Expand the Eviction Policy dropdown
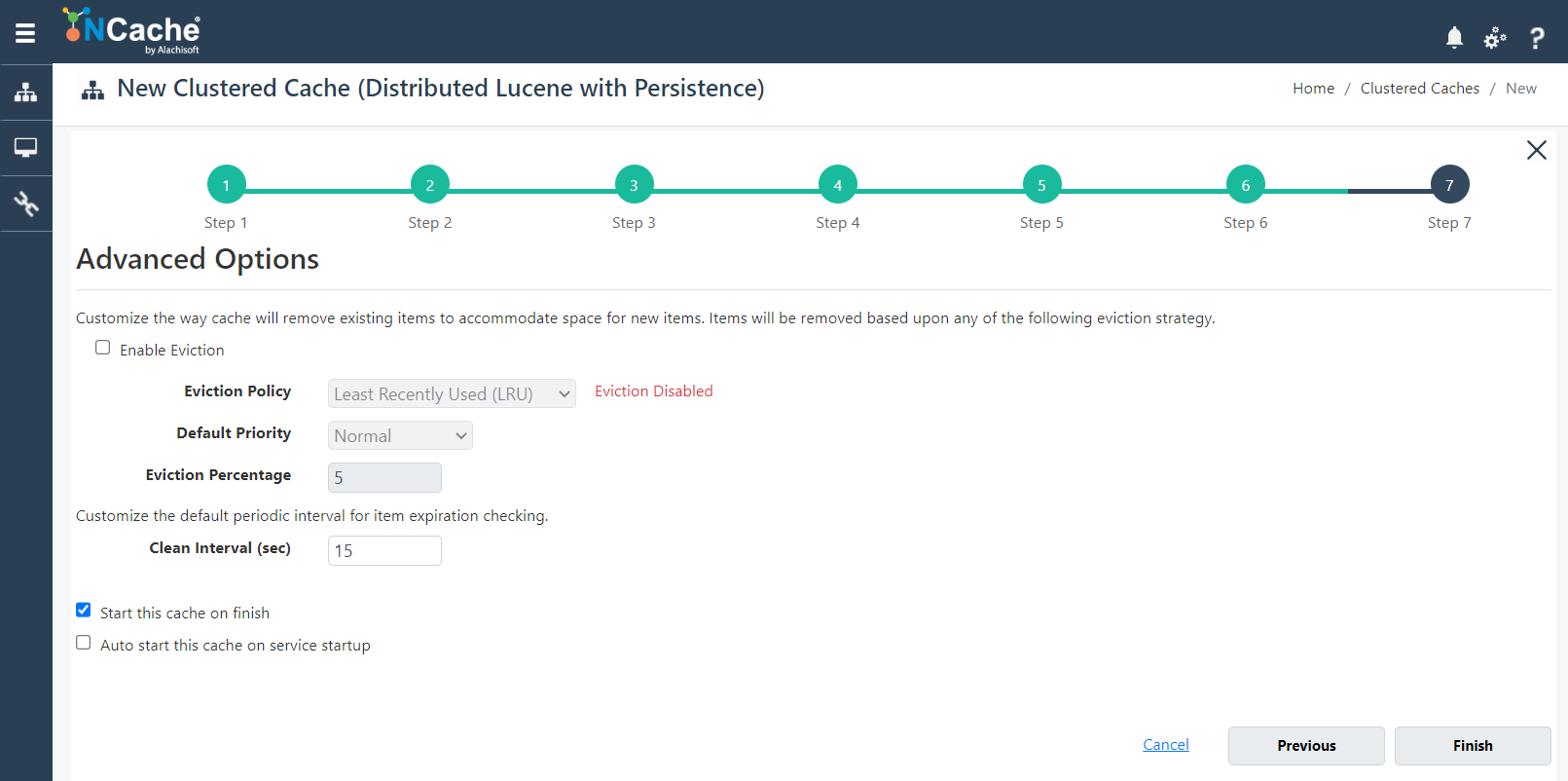Screen dimensions: 1568x781 452,393
